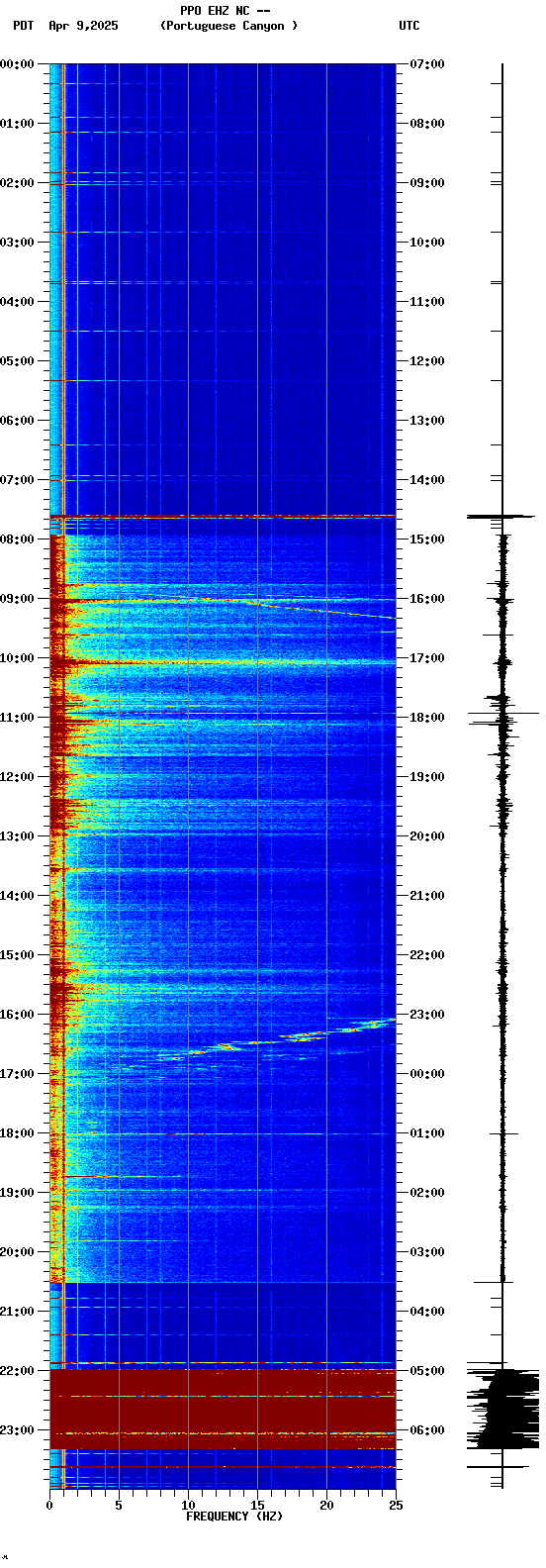Select the UTC '09:00' time label

point(426,183)
